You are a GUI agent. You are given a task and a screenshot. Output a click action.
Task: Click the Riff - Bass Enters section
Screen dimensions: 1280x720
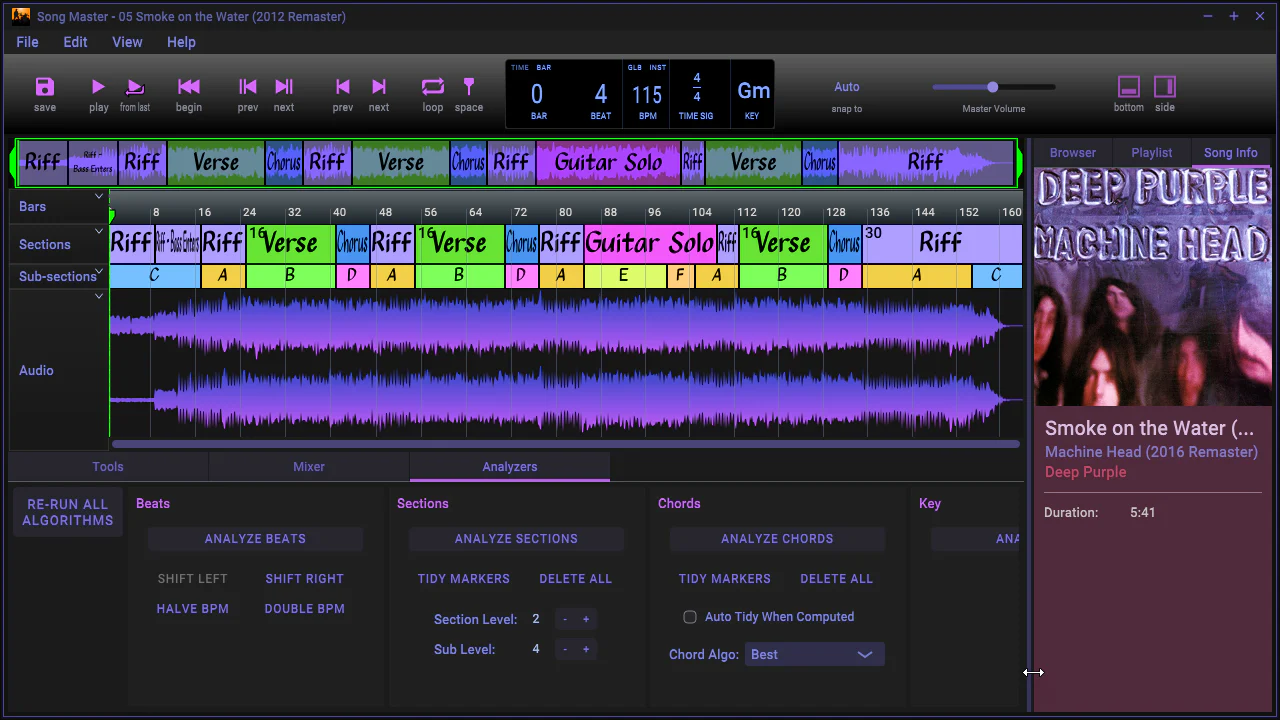(x=177, y=243)
